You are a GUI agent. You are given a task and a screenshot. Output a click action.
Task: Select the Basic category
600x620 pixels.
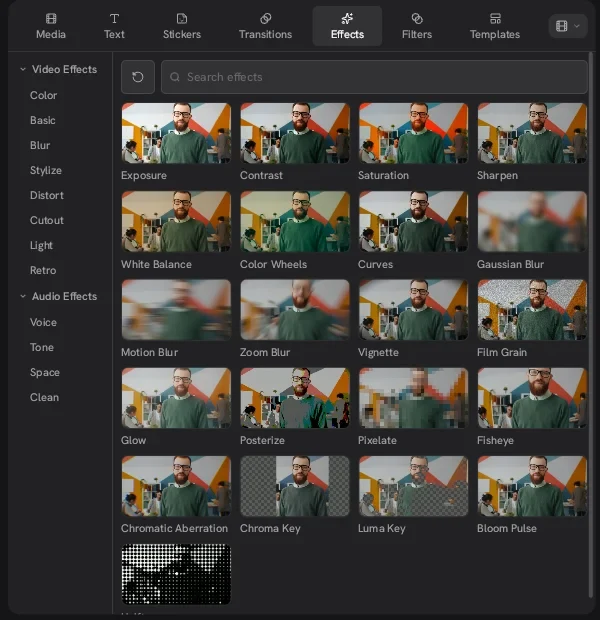point(43,120)
